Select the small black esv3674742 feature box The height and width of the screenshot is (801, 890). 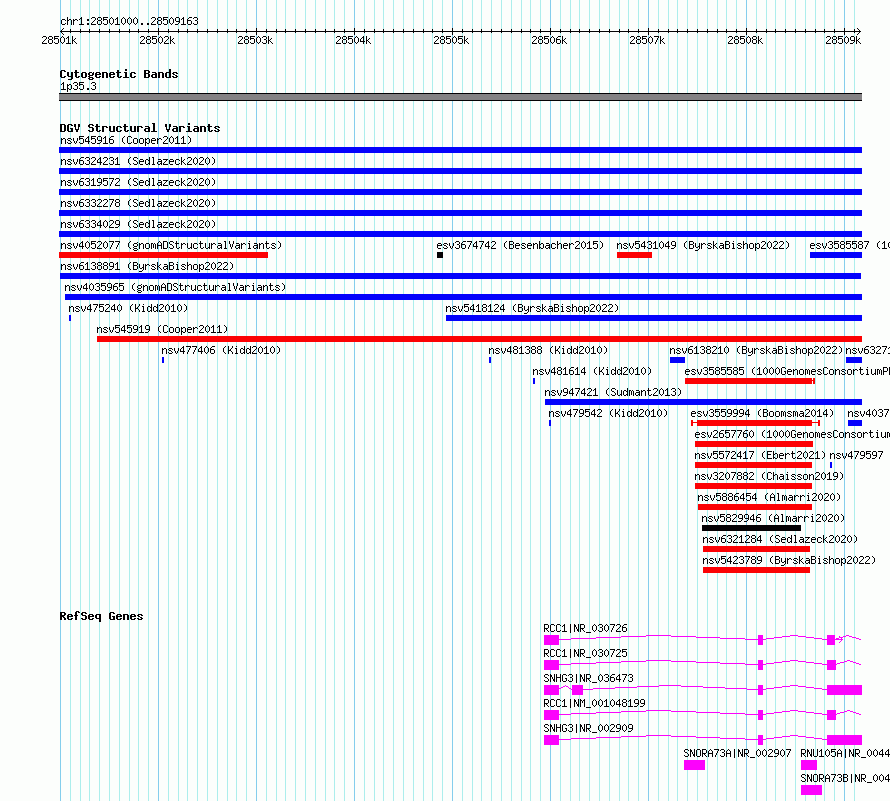440,255
